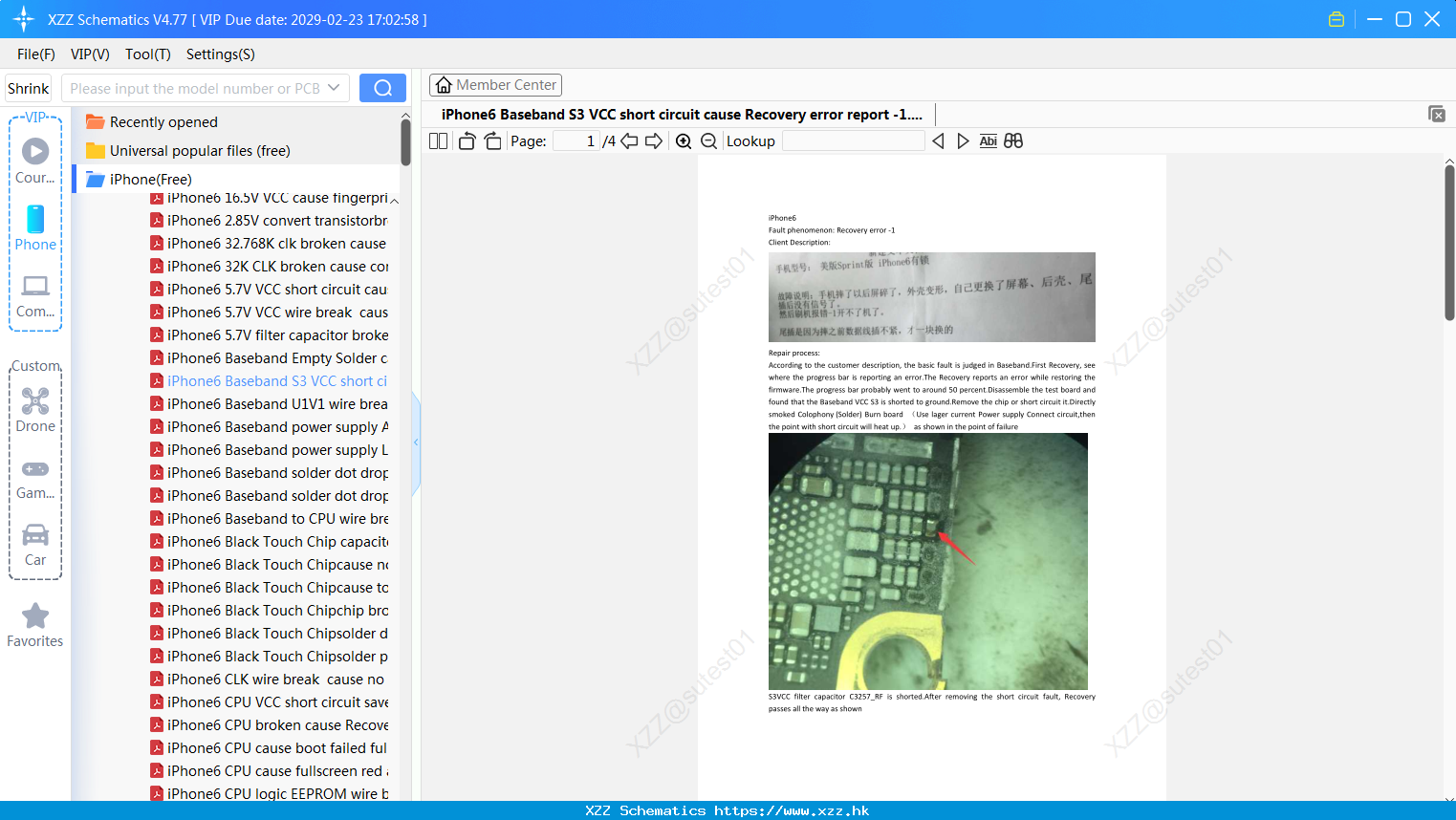
Task: Open iPhone6 CPU cause boot failed file
Action: (x=269, y=748)
